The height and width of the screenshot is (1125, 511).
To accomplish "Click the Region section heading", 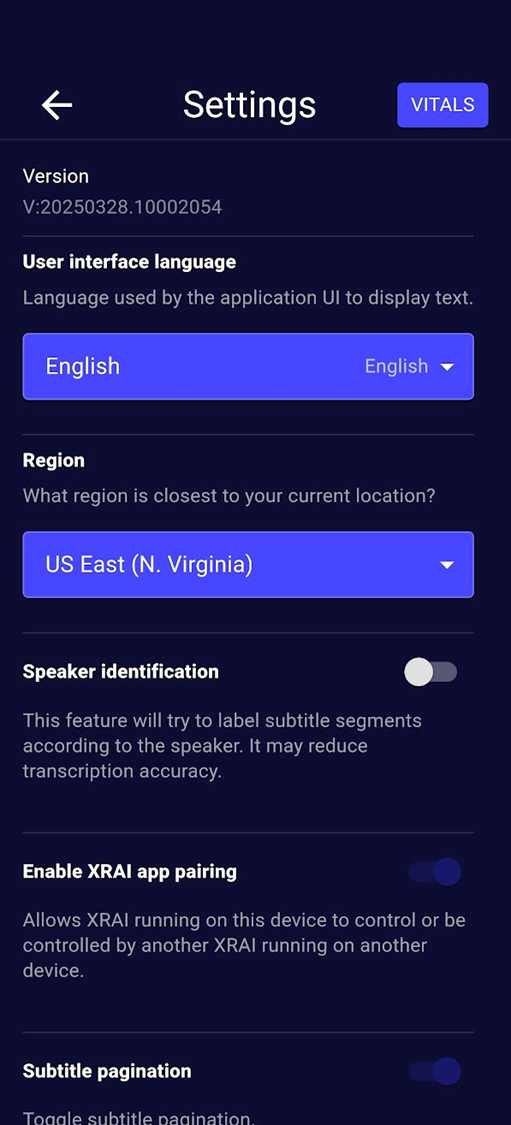I will 54,461.
